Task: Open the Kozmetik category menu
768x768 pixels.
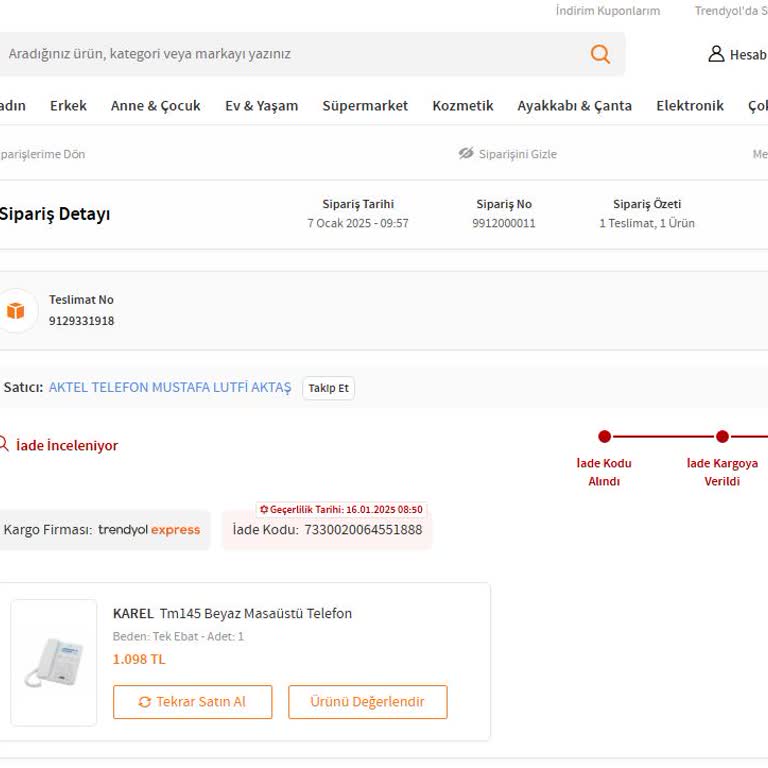Action: click(x=462, y=105)
